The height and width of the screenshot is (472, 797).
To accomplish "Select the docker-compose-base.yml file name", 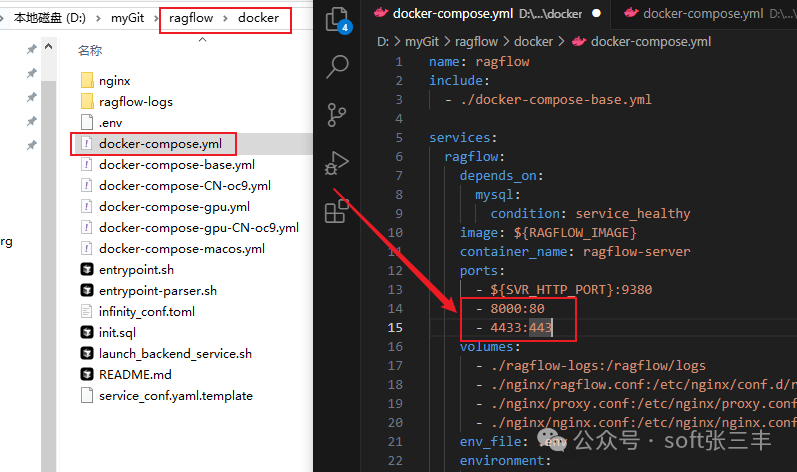I will click(177, 165).
